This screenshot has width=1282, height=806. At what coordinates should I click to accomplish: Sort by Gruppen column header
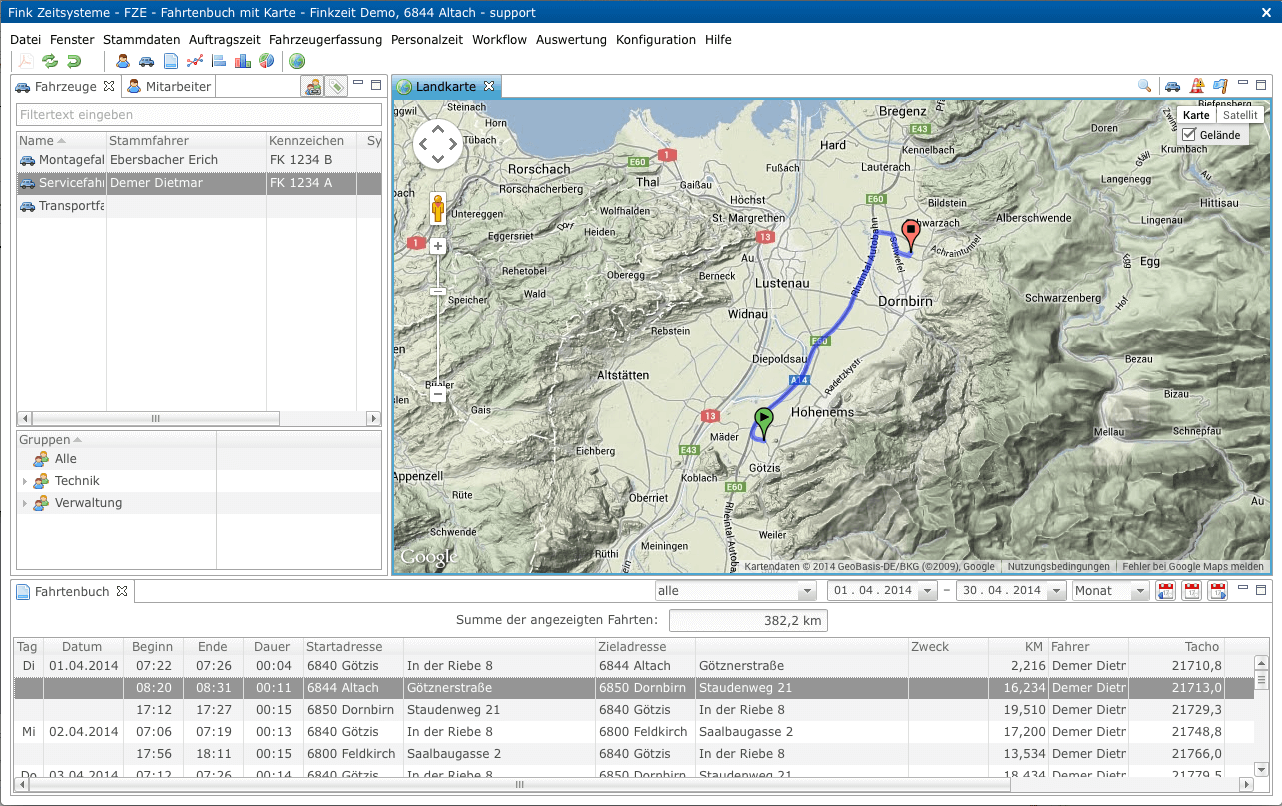116,440
